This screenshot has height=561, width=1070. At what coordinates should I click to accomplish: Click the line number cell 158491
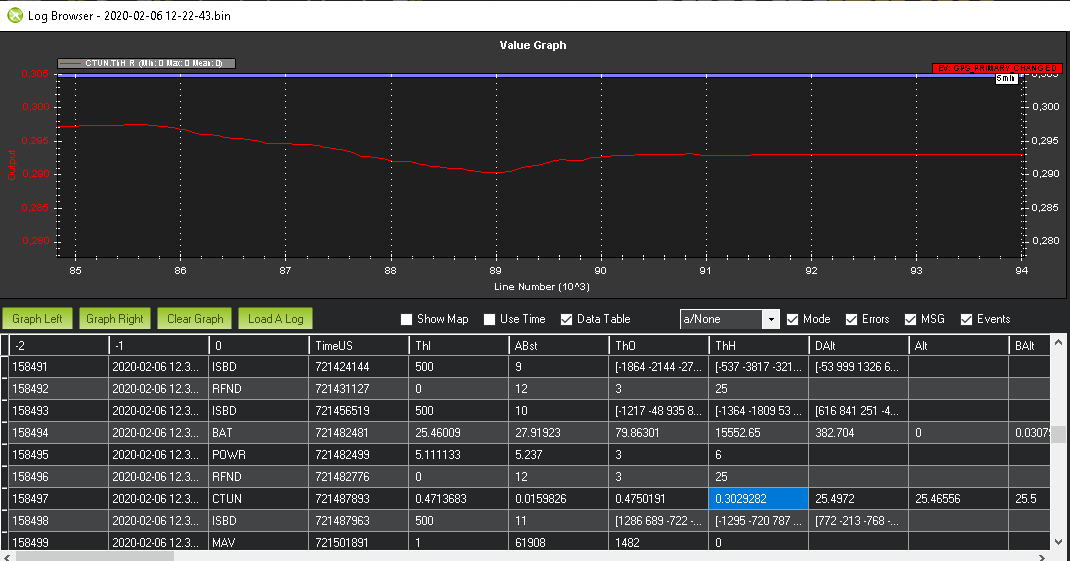59,366
